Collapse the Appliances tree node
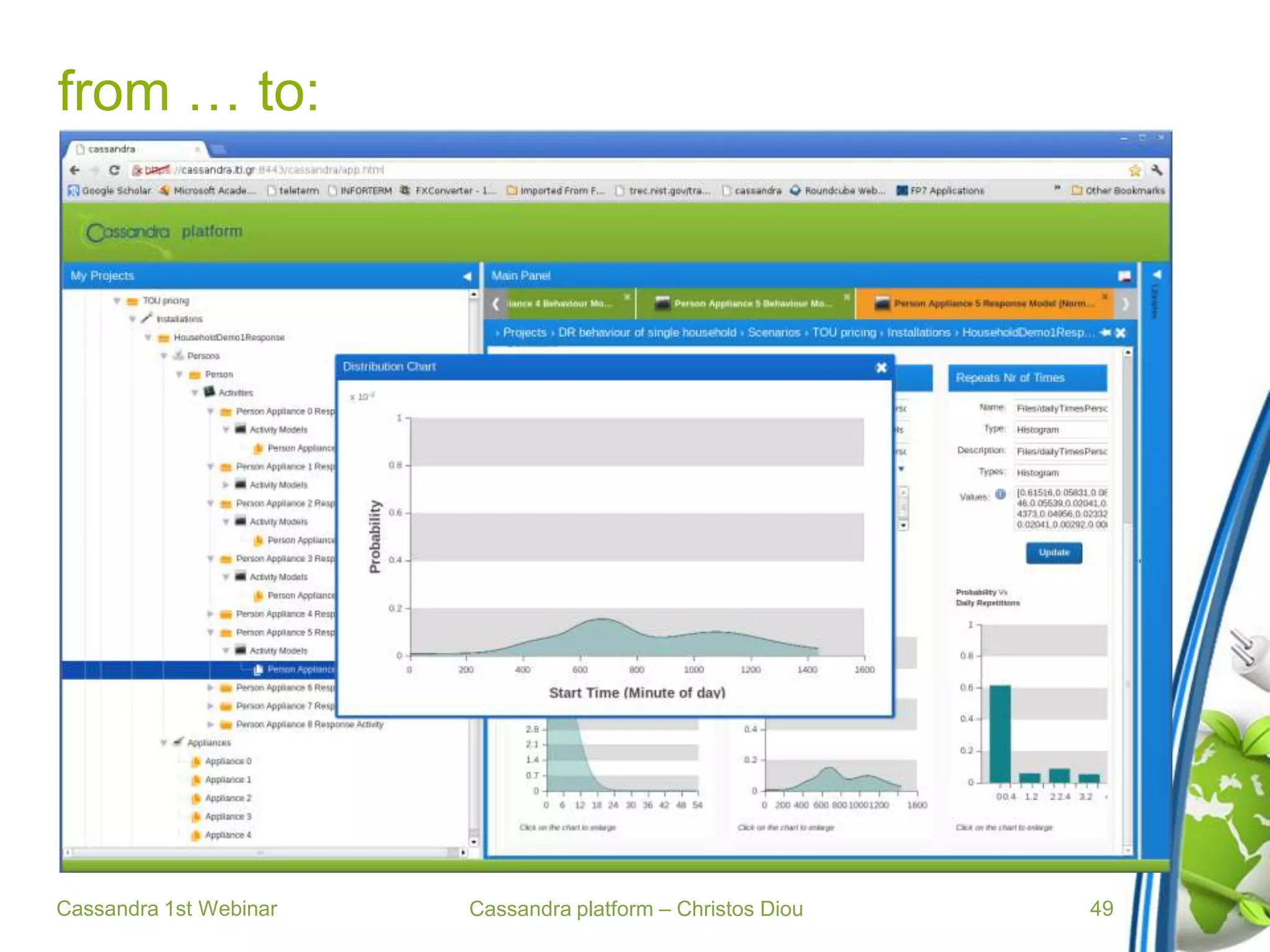Image resolution: width=1270 pixels, height=952 pixels. coord(164,743)
